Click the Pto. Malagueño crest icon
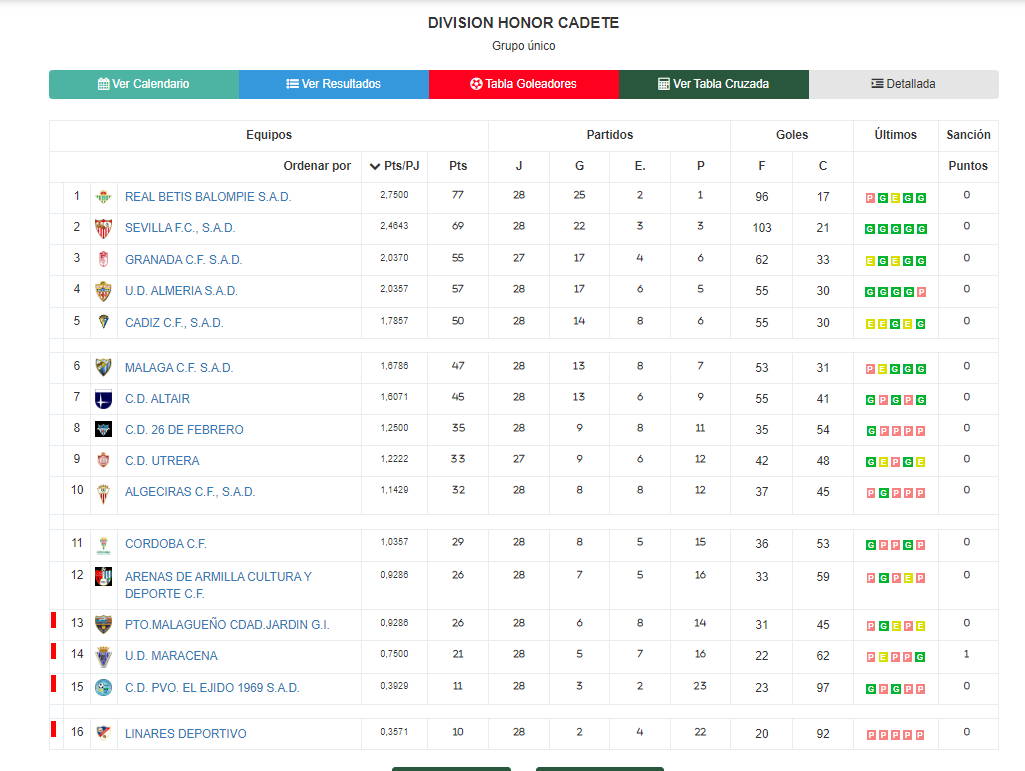Viewport: 1025px width, 771px height. pos(103,624)
